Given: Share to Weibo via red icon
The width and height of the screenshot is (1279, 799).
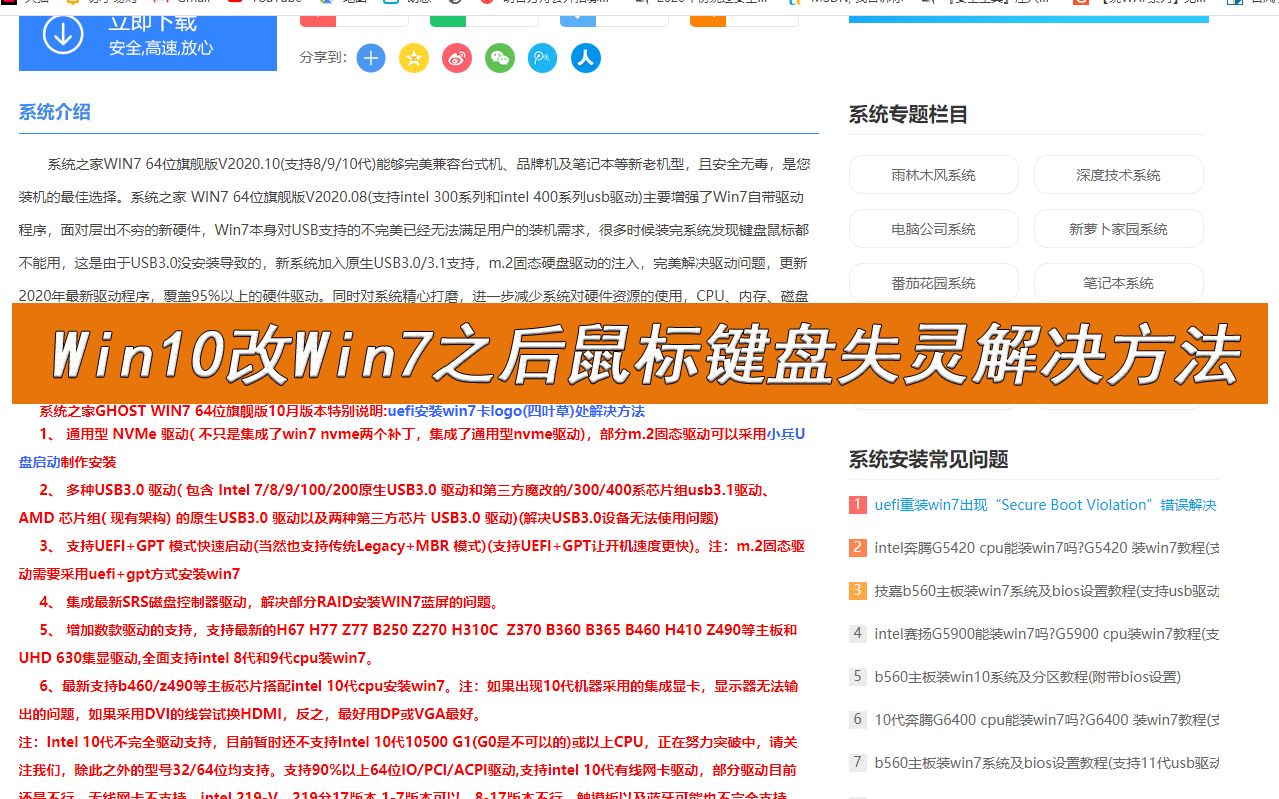Looking at the screenshot, I should [457, 58].
